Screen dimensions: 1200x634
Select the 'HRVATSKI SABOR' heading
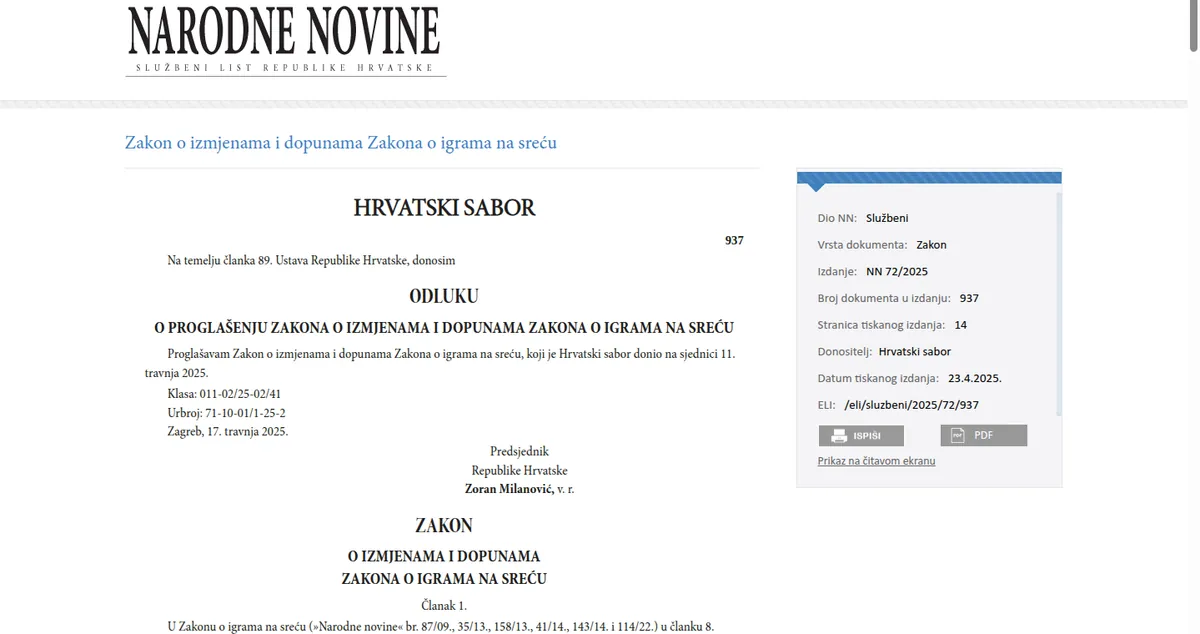tap(444, 208)
